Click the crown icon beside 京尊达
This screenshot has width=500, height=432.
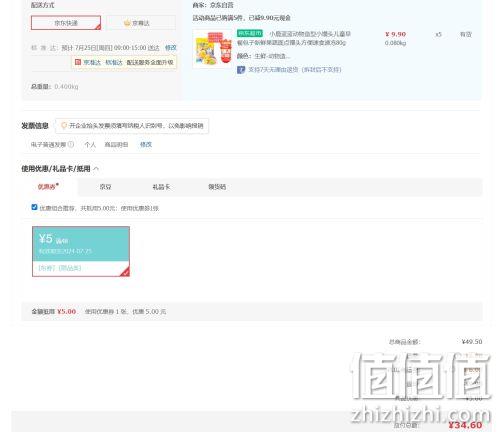[127, 23]
